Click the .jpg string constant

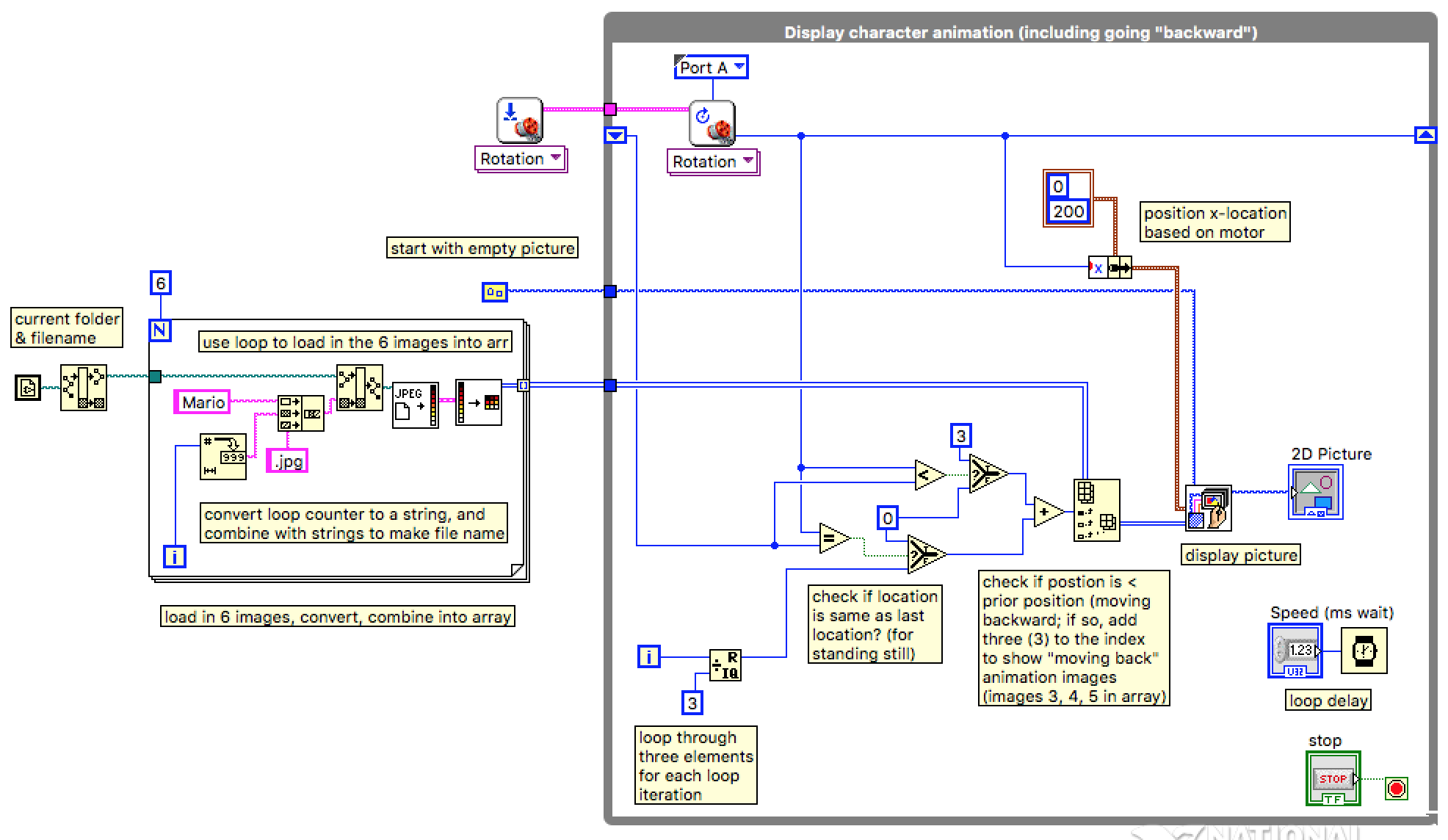coord(287,461)
